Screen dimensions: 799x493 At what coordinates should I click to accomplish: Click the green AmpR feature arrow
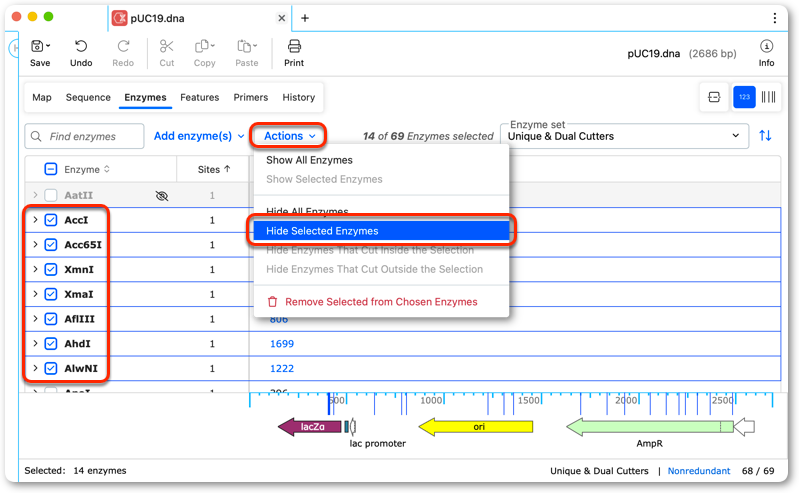pyautogui.click(x=650, y=427)
